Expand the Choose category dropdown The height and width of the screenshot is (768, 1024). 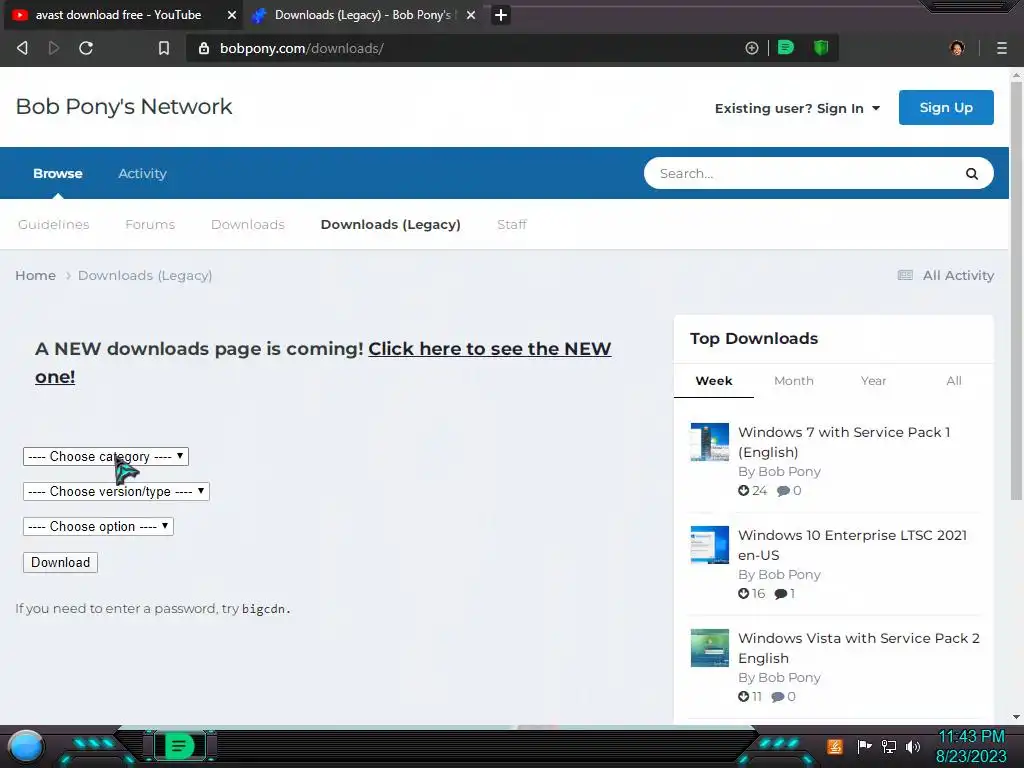106,456
